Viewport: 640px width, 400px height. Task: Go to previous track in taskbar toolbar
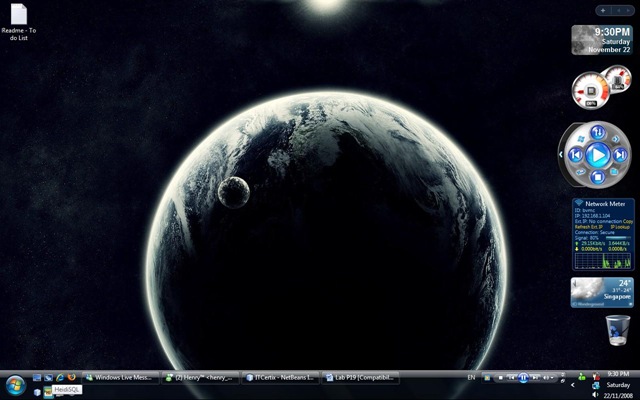[511, 378]
